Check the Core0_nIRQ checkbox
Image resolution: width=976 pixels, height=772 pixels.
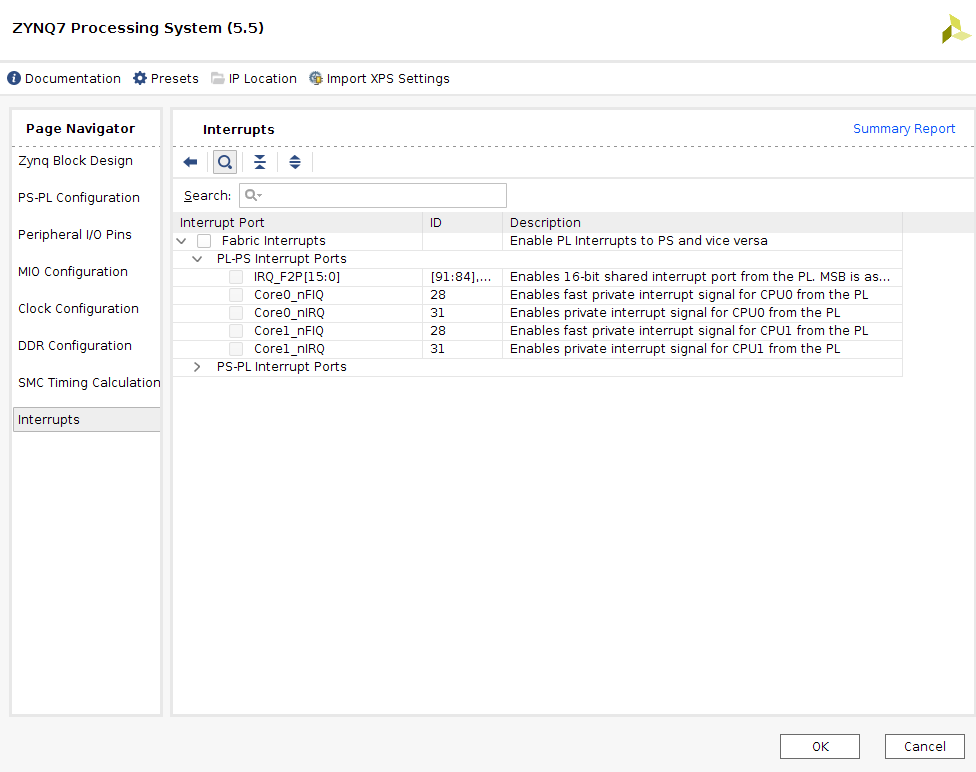(x=236, y=313)
